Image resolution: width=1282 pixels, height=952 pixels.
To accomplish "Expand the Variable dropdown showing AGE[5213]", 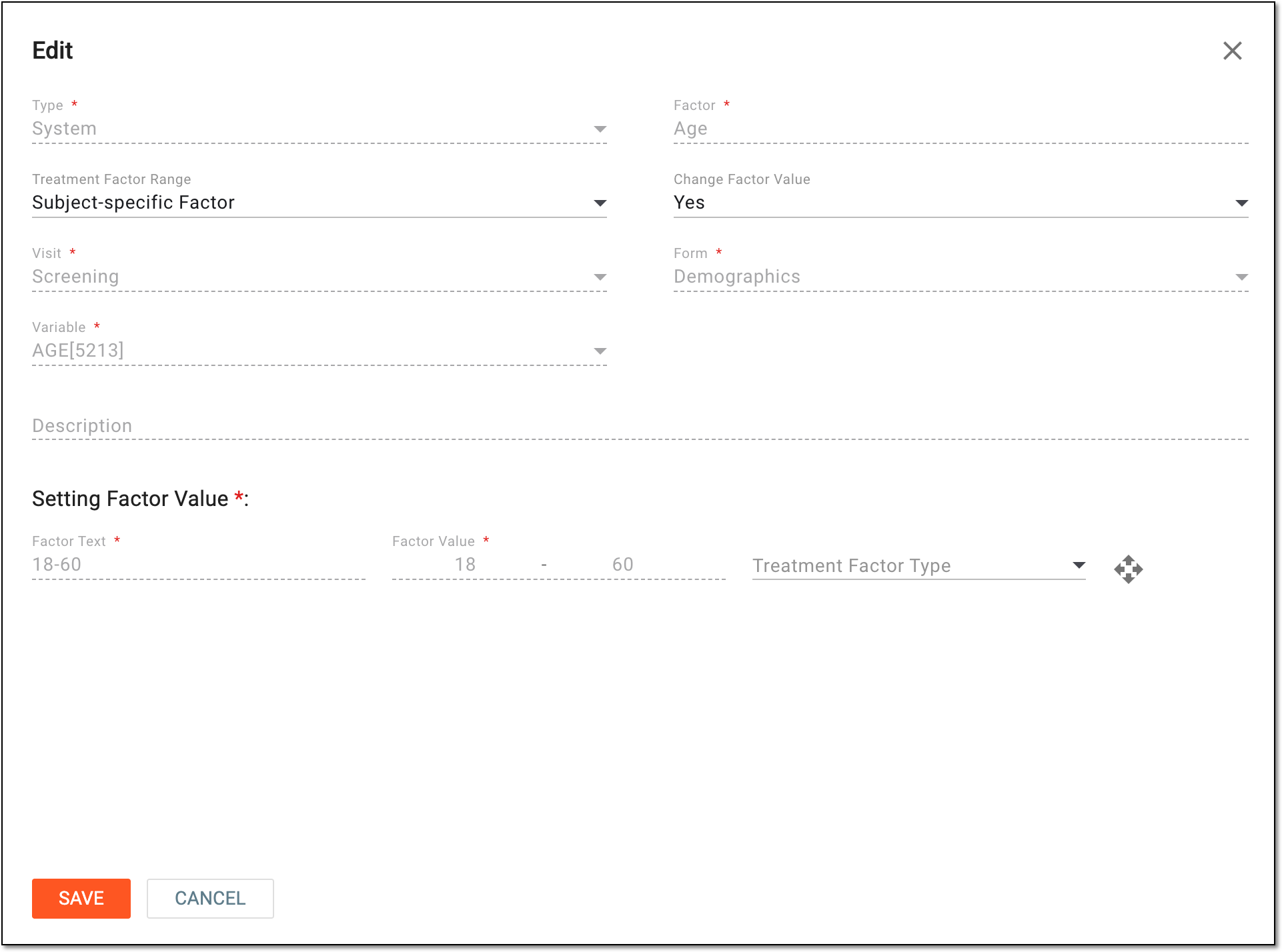I will point(319,351).
